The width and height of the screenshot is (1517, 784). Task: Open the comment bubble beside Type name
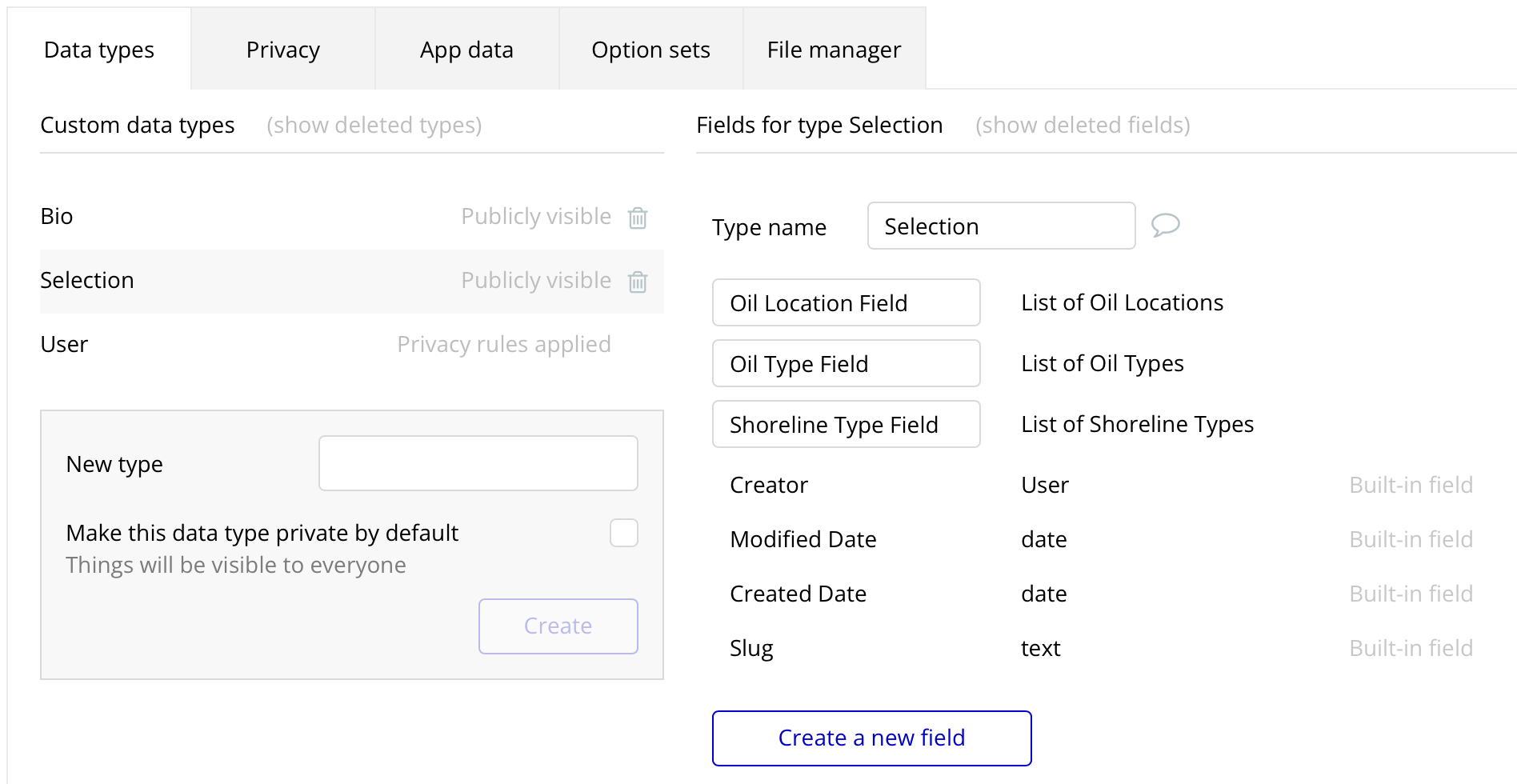[x=1166, y=226]
